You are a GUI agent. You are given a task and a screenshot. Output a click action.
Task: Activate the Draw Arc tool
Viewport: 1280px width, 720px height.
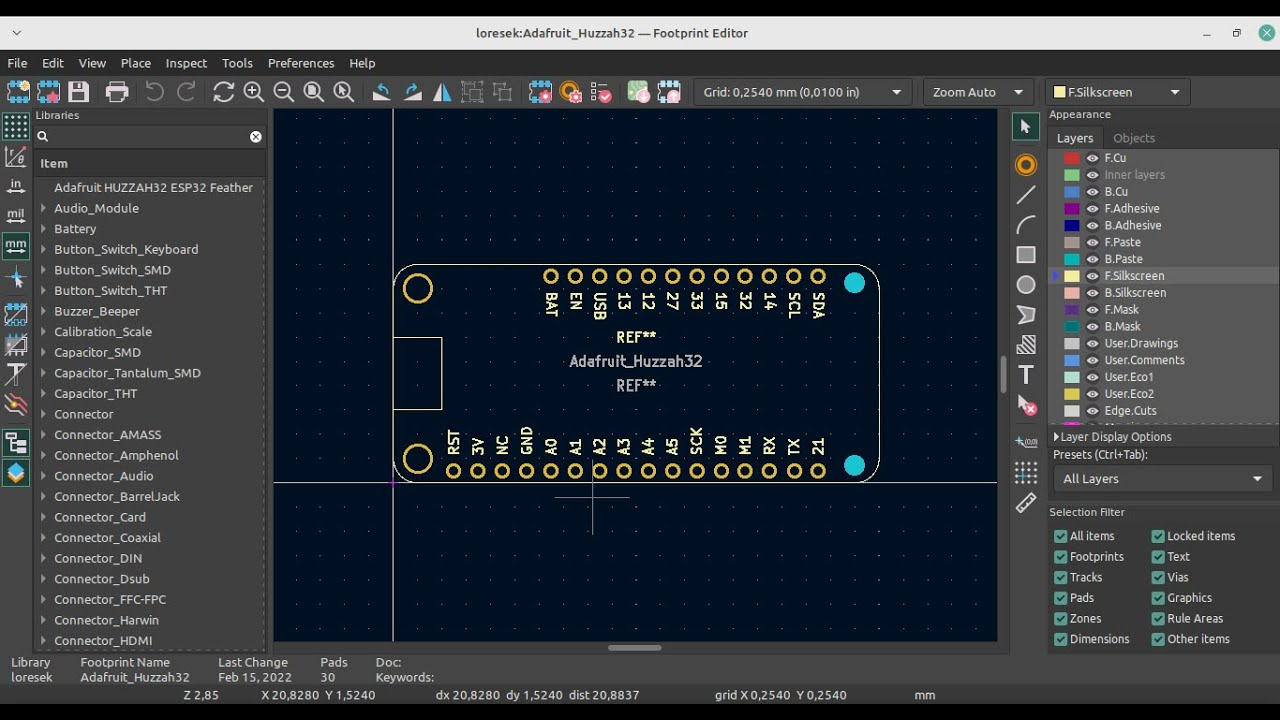click(1026, 224)
